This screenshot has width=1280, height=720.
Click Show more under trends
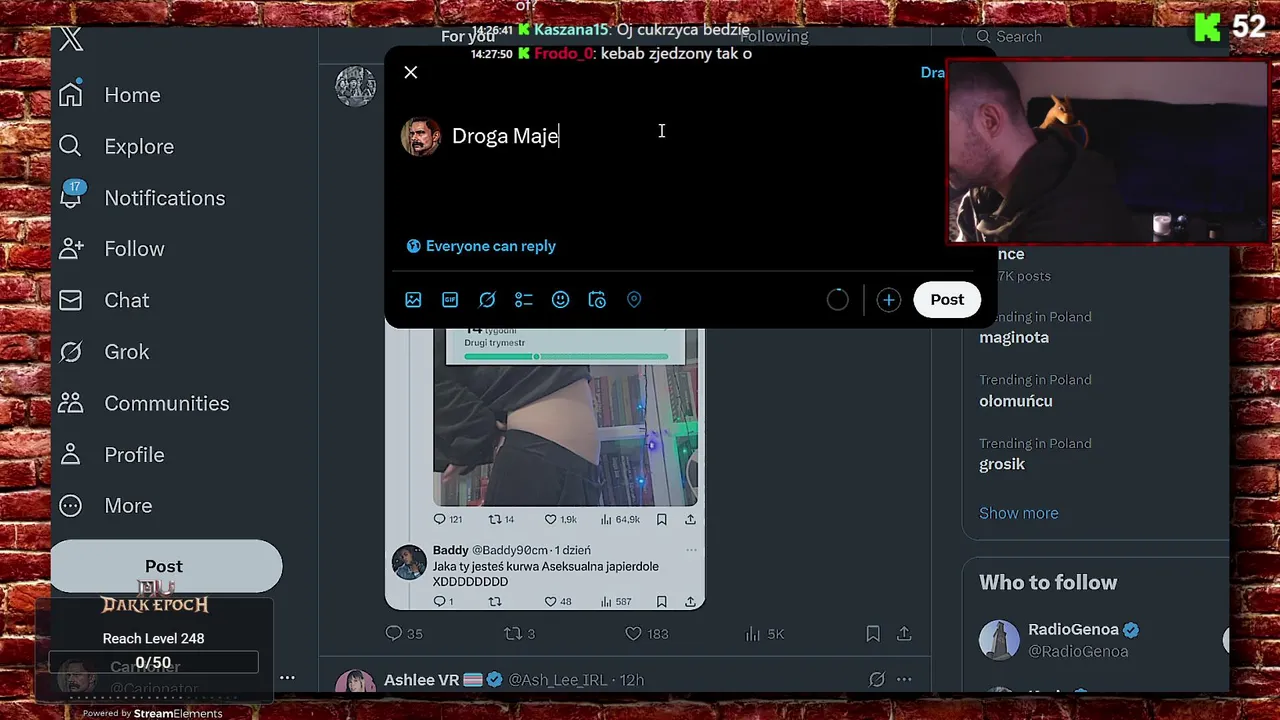(x=1018, y=513)
